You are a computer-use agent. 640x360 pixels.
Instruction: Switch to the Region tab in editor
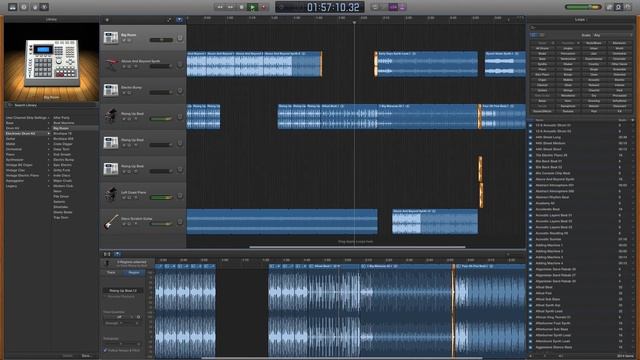coord(134,272)
